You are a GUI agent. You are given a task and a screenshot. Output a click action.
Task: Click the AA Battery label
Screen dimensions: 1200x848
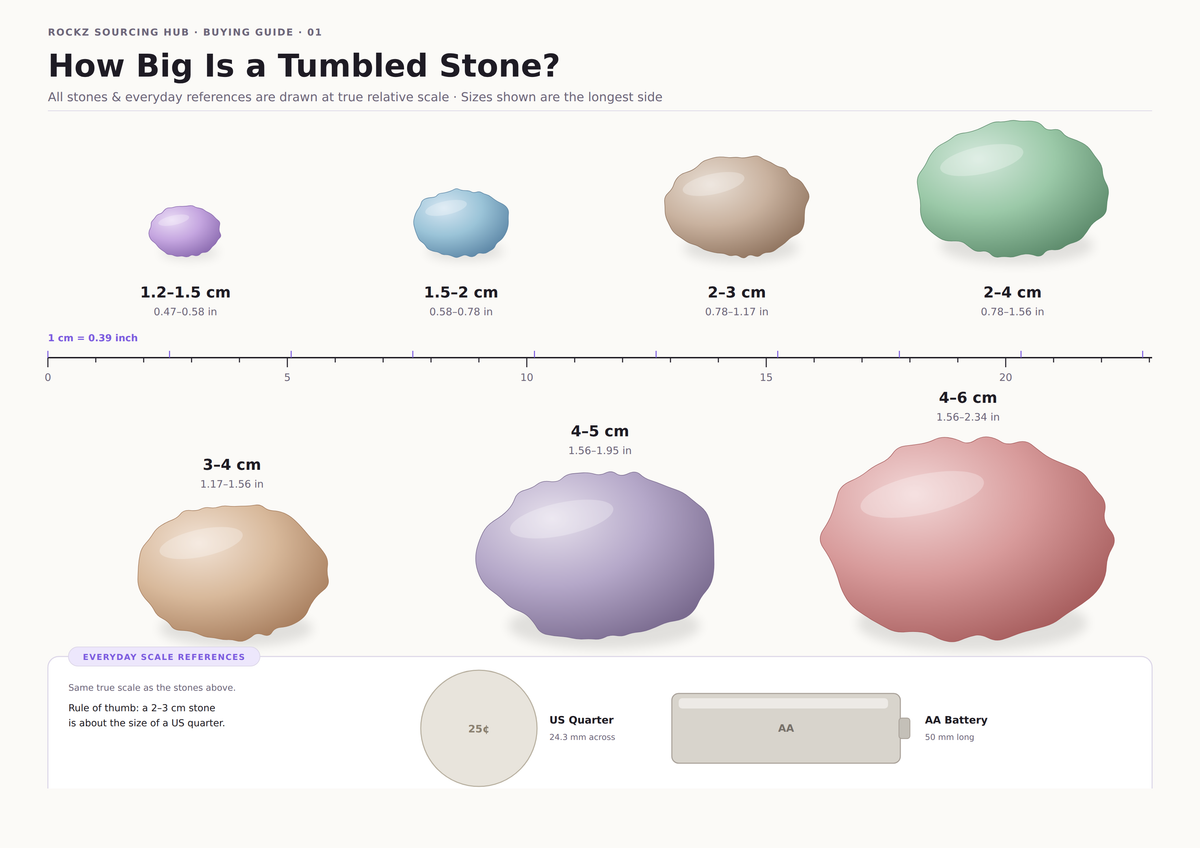956,720
